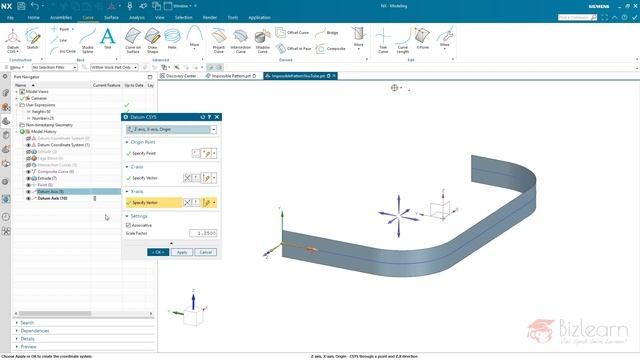Choose the Offset Curve command
Screen dimensions: 640x360
pos(293,32)
